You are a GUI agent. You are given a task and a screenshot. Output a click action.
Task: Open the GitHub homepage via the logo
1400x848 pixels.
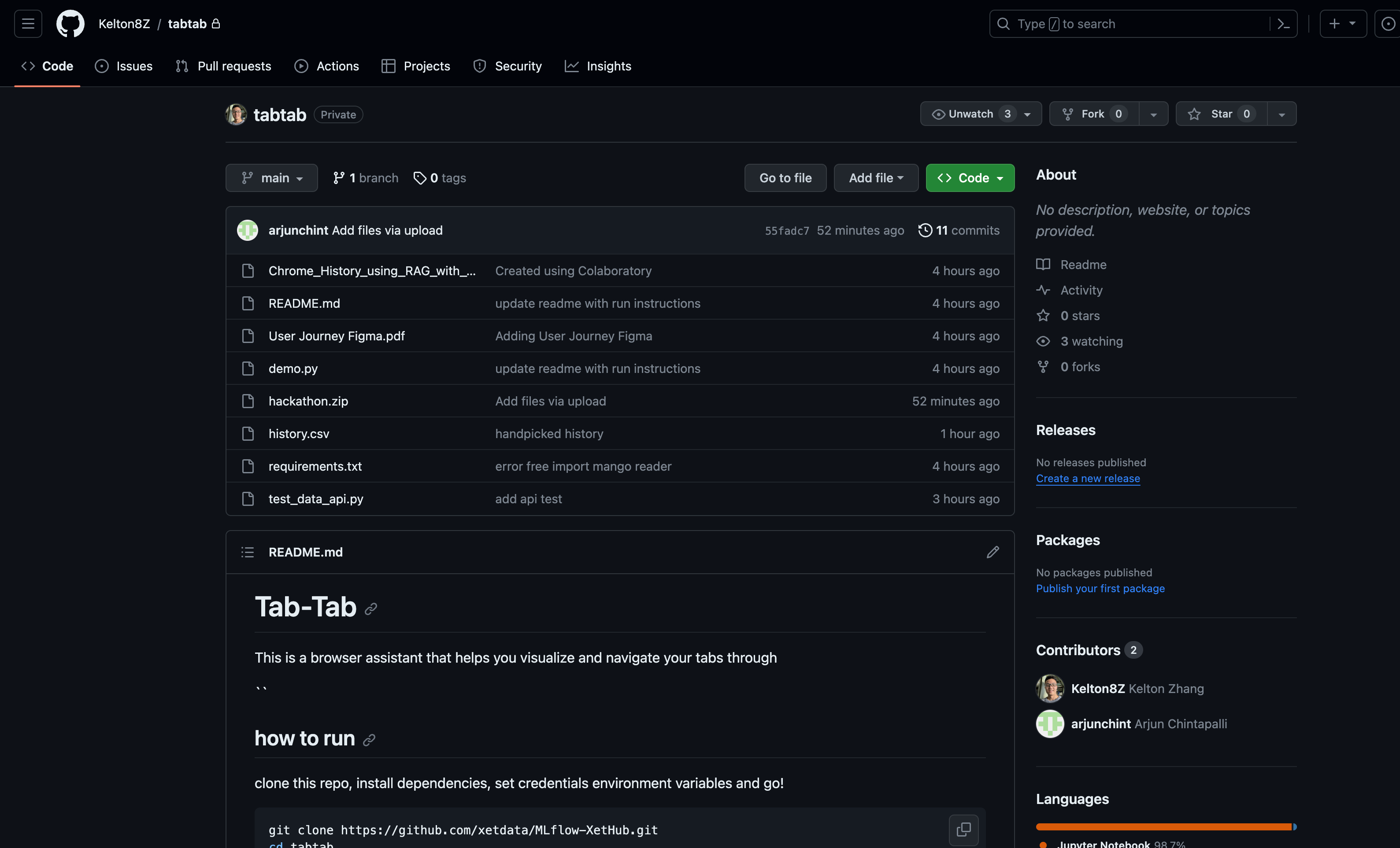pos(70,23)
